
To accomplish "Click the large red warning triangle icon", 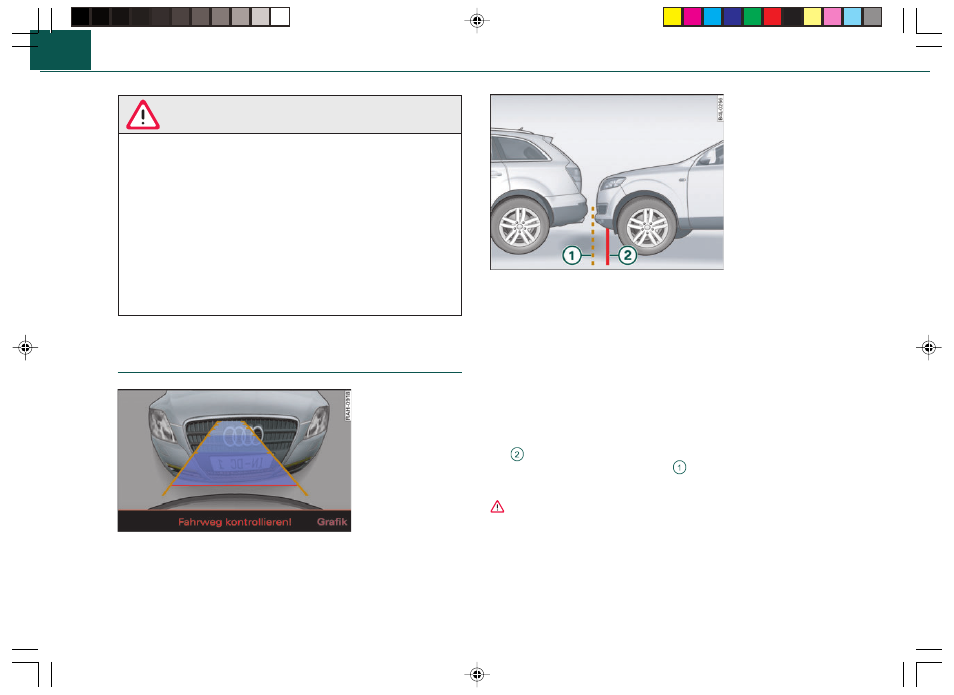I will pyautogui.click(x=143, y=115).
